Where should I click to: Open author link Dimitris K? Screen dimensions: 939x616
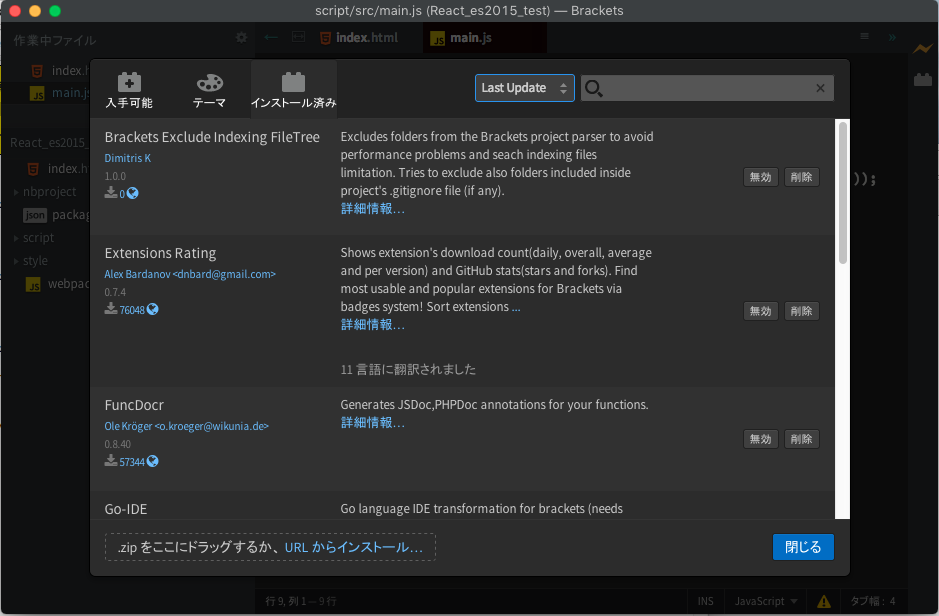point(128,158)
